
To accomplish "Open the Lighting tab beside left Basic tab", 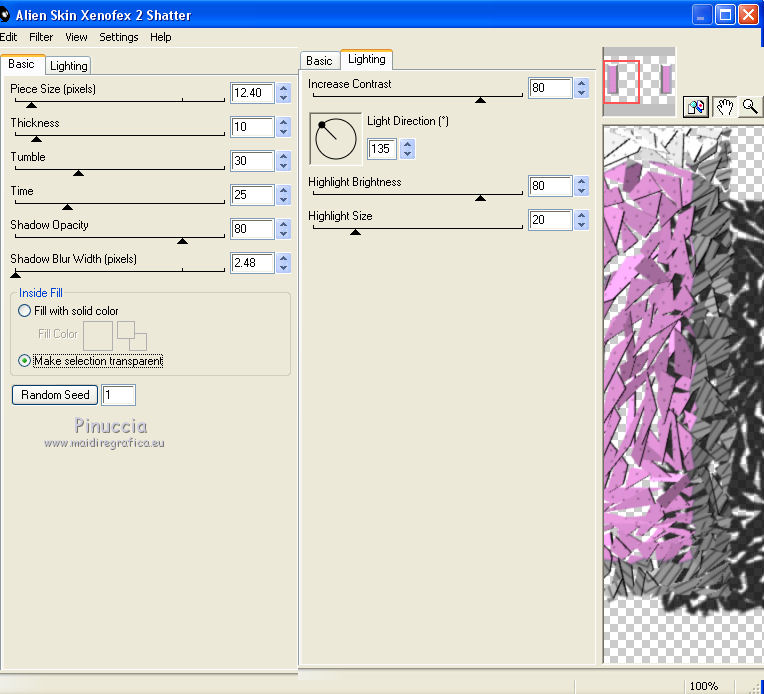I will click(68, 66).
